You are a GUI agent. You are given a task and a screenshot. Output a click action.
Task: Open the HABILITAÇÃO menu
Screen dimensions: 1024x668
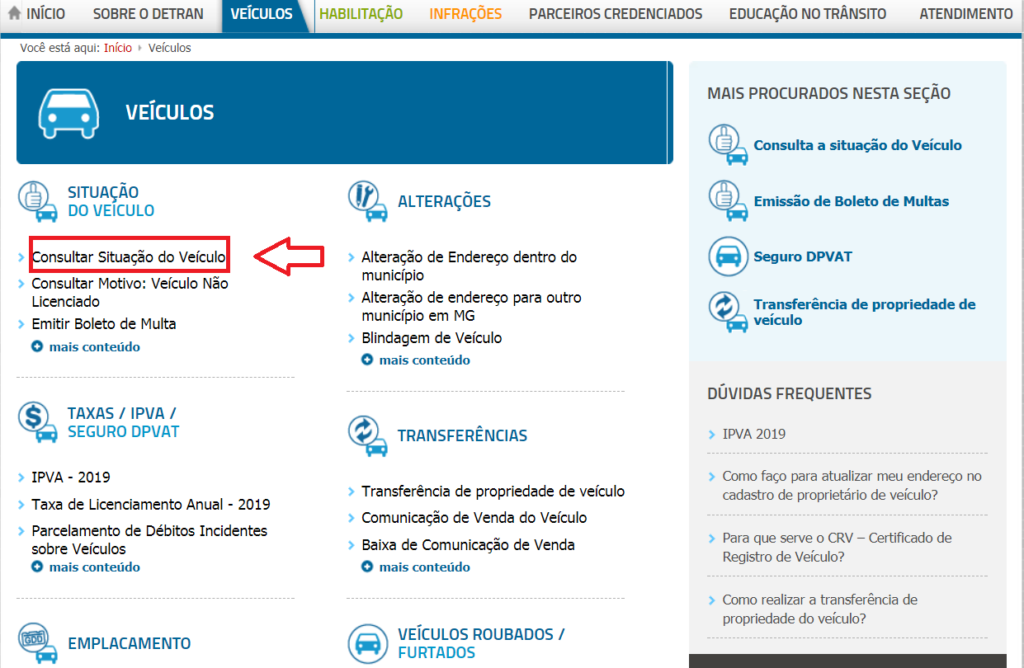point(360,13)
